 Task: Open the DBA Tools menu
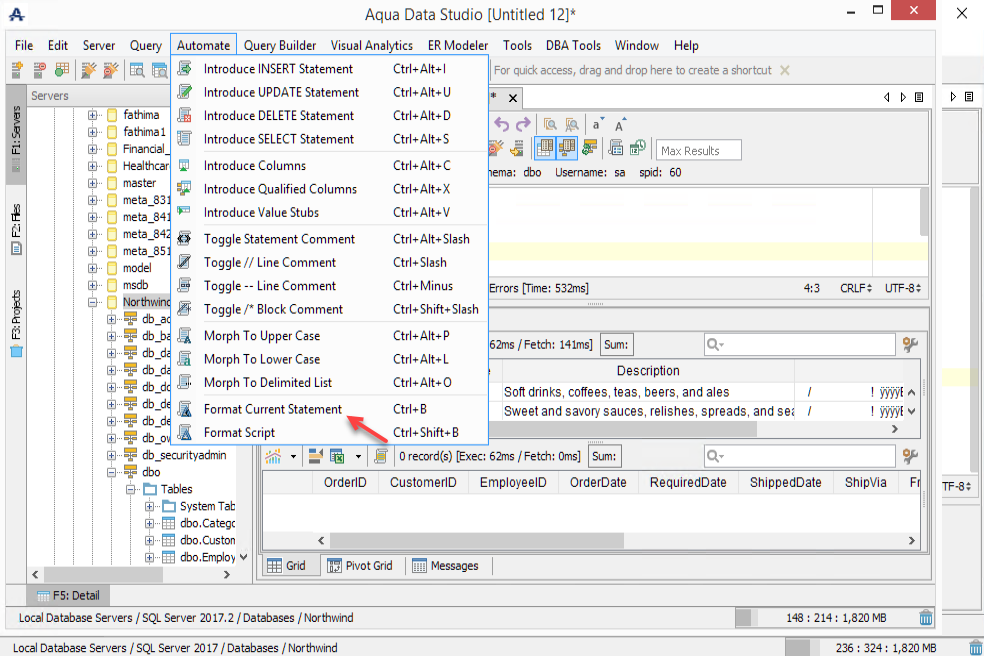[x=573, y=45]
